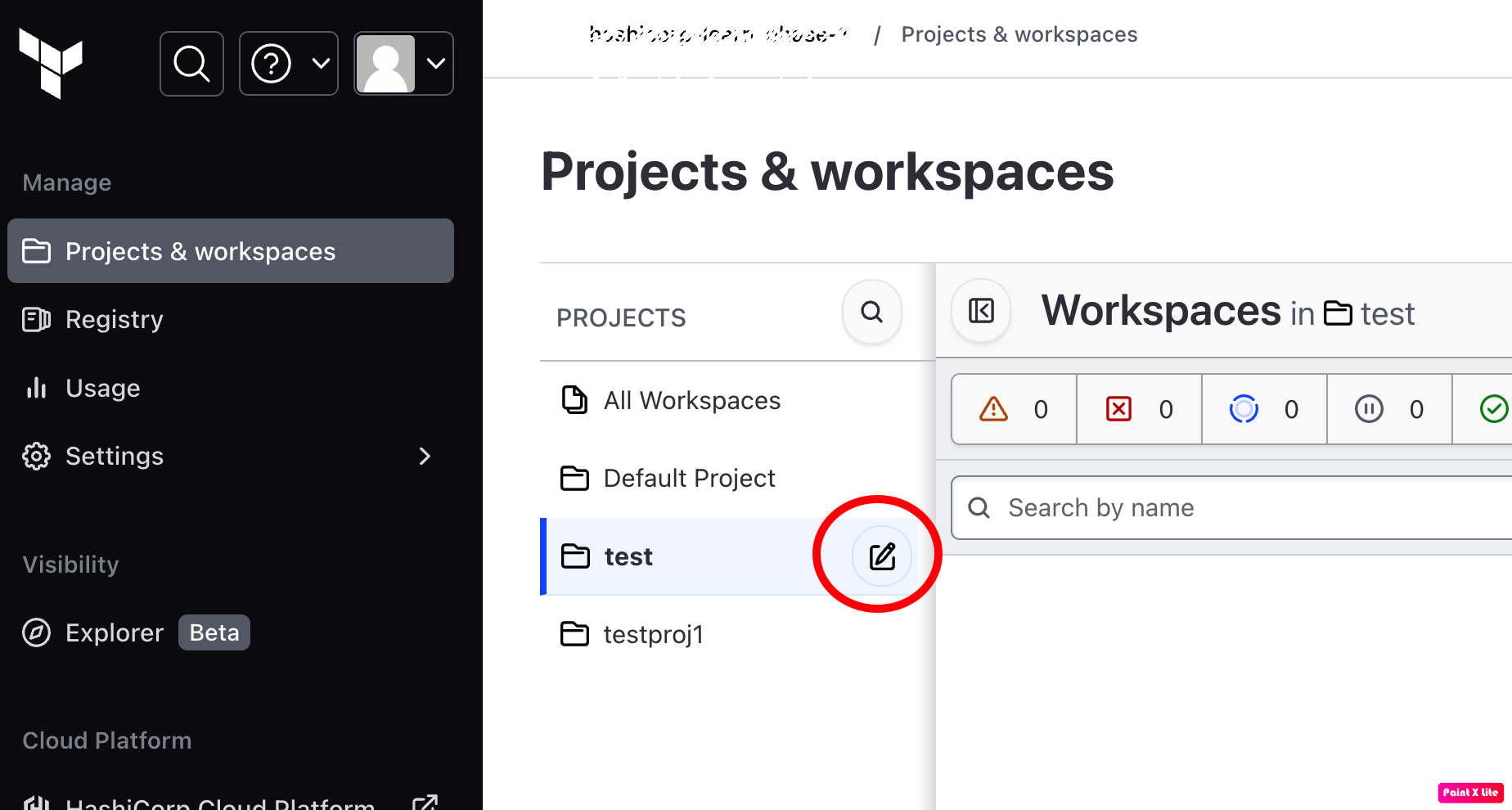Click the projects search magnifier button
The width and height of the screenshot is (1512, 810).
click(871, 312)
